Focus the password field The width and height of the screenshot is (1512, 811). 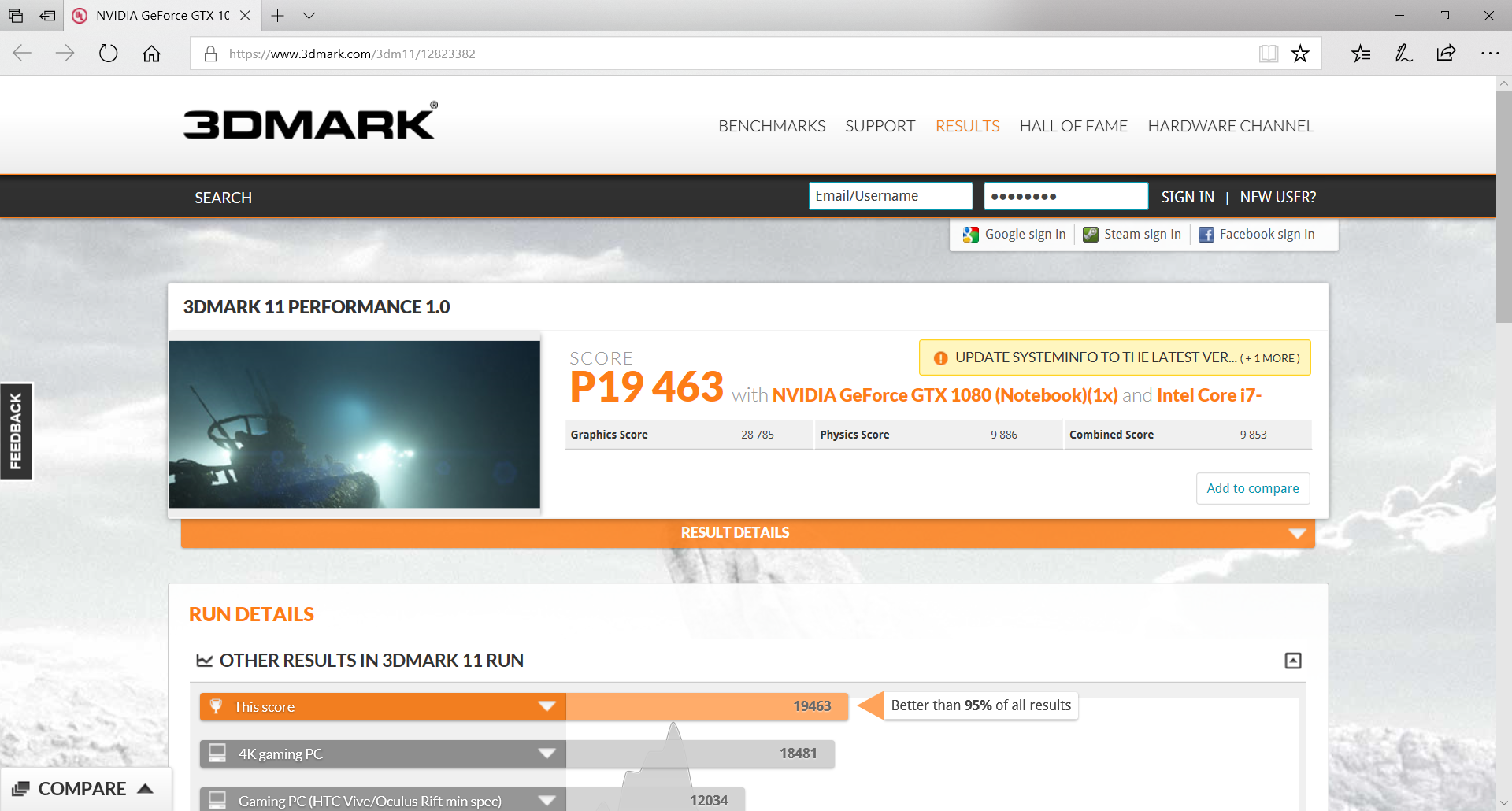point(1065,196)
